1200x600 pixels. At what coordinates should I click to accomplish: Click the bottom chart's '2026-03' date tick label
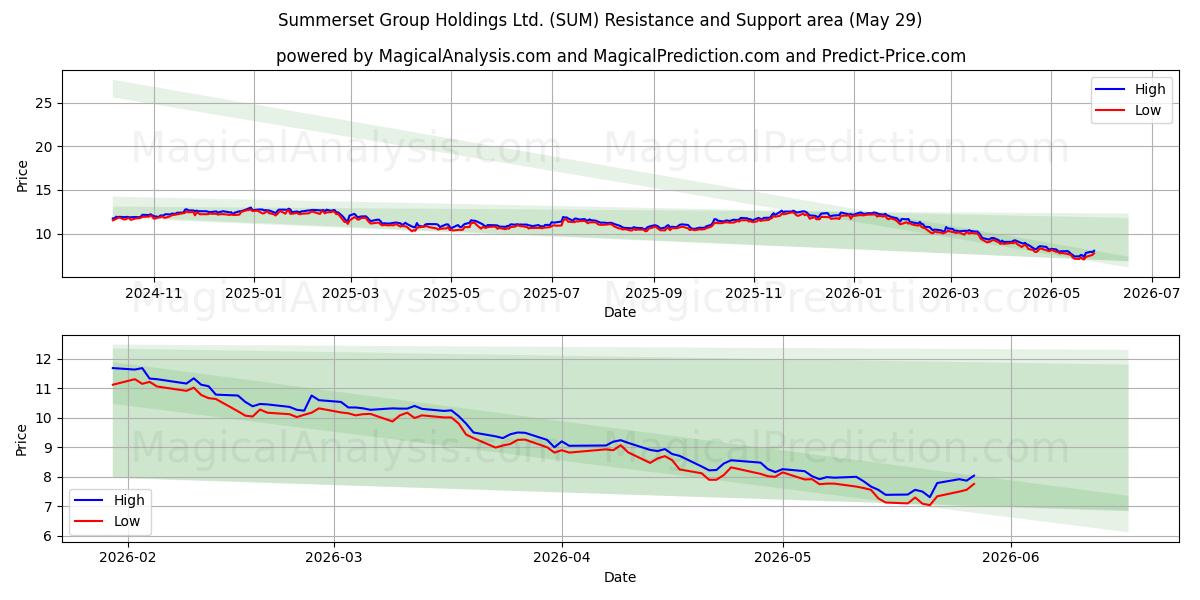point(333,560)
